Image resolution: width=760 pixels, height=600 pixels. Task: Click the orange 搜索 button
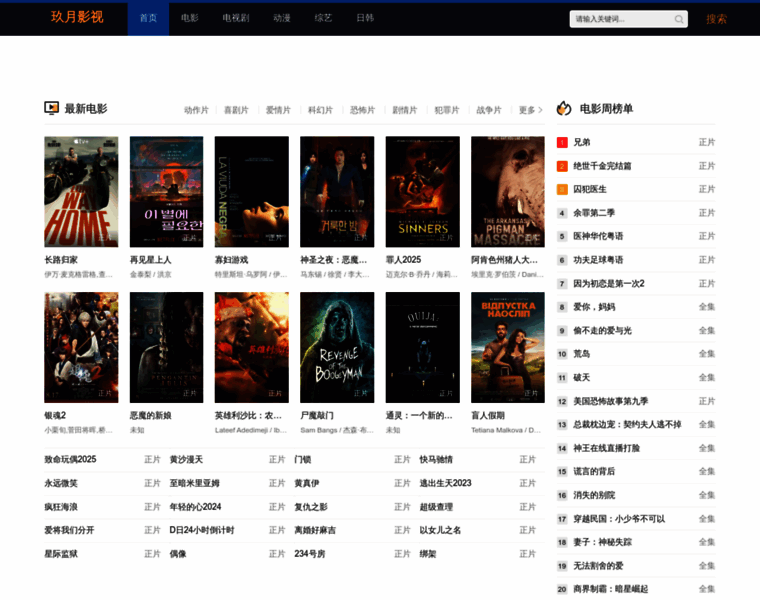(716, 19)
